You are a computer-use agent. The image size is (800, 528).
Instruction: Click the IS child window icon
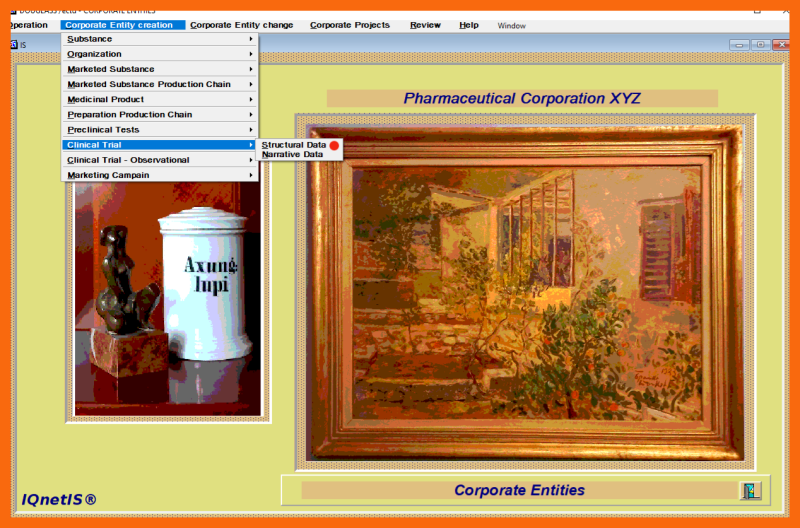pyautogui.click(x=14, y=44)
